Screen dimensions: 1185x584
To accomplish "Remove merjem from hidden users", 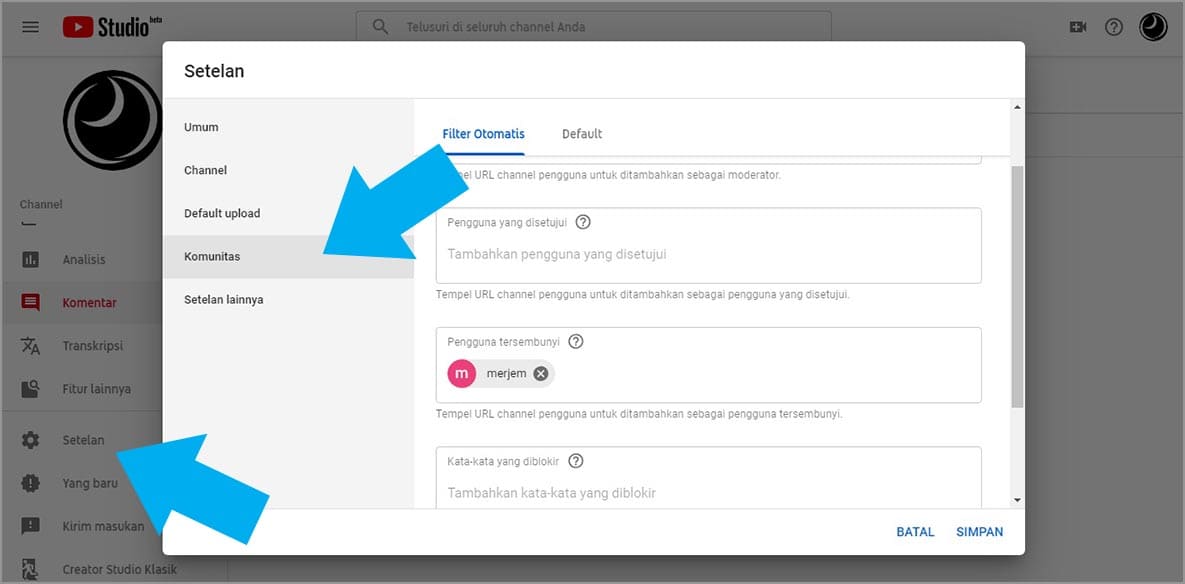I will 541,374.
